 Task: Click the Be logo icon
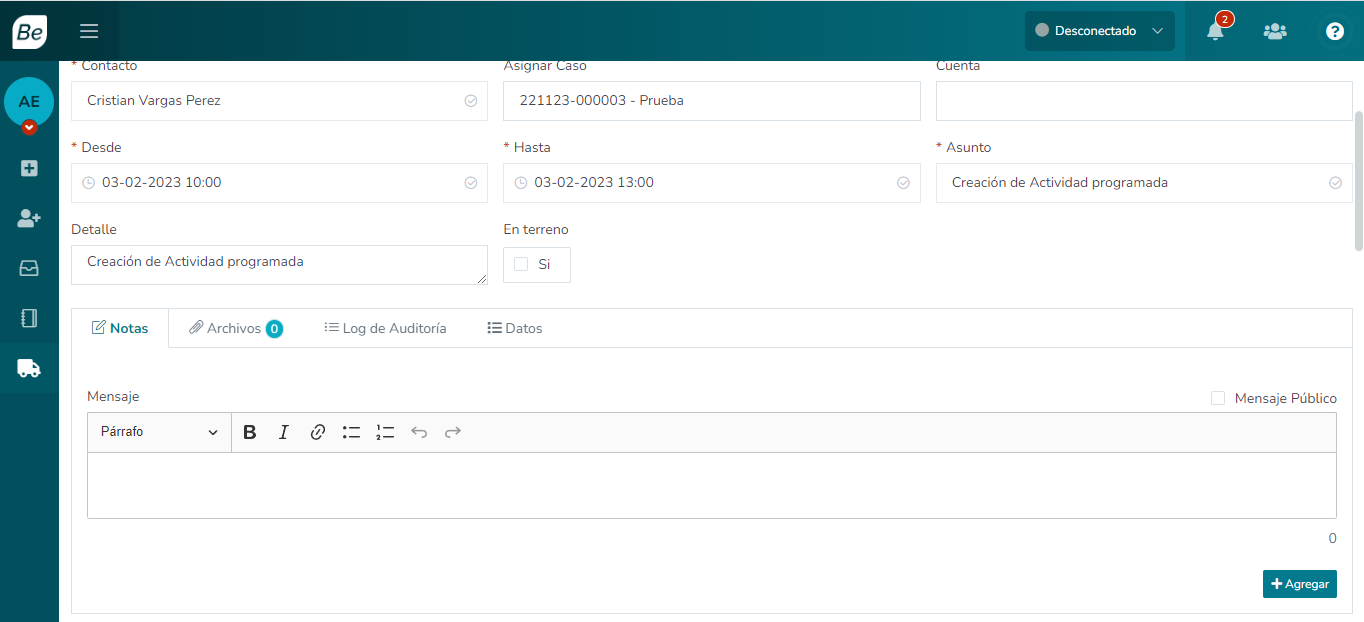pos(29,31)
